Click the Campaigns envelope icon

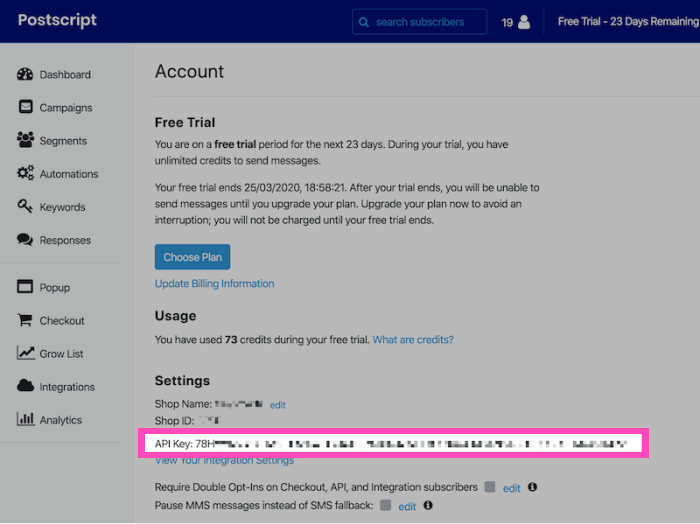click(25, 107)
